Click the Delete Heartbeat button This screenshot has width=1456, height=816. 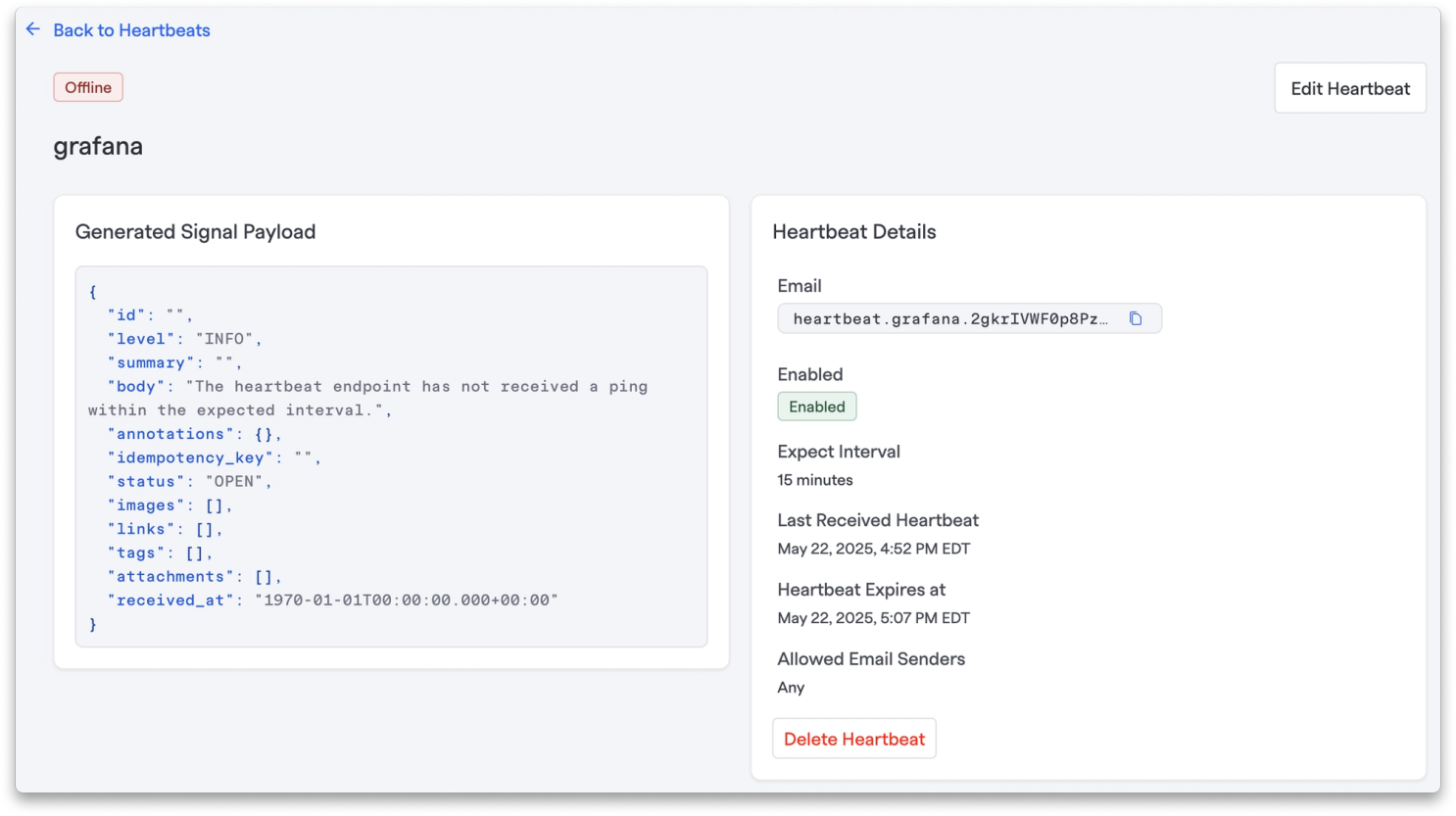[x=854, y=739]
